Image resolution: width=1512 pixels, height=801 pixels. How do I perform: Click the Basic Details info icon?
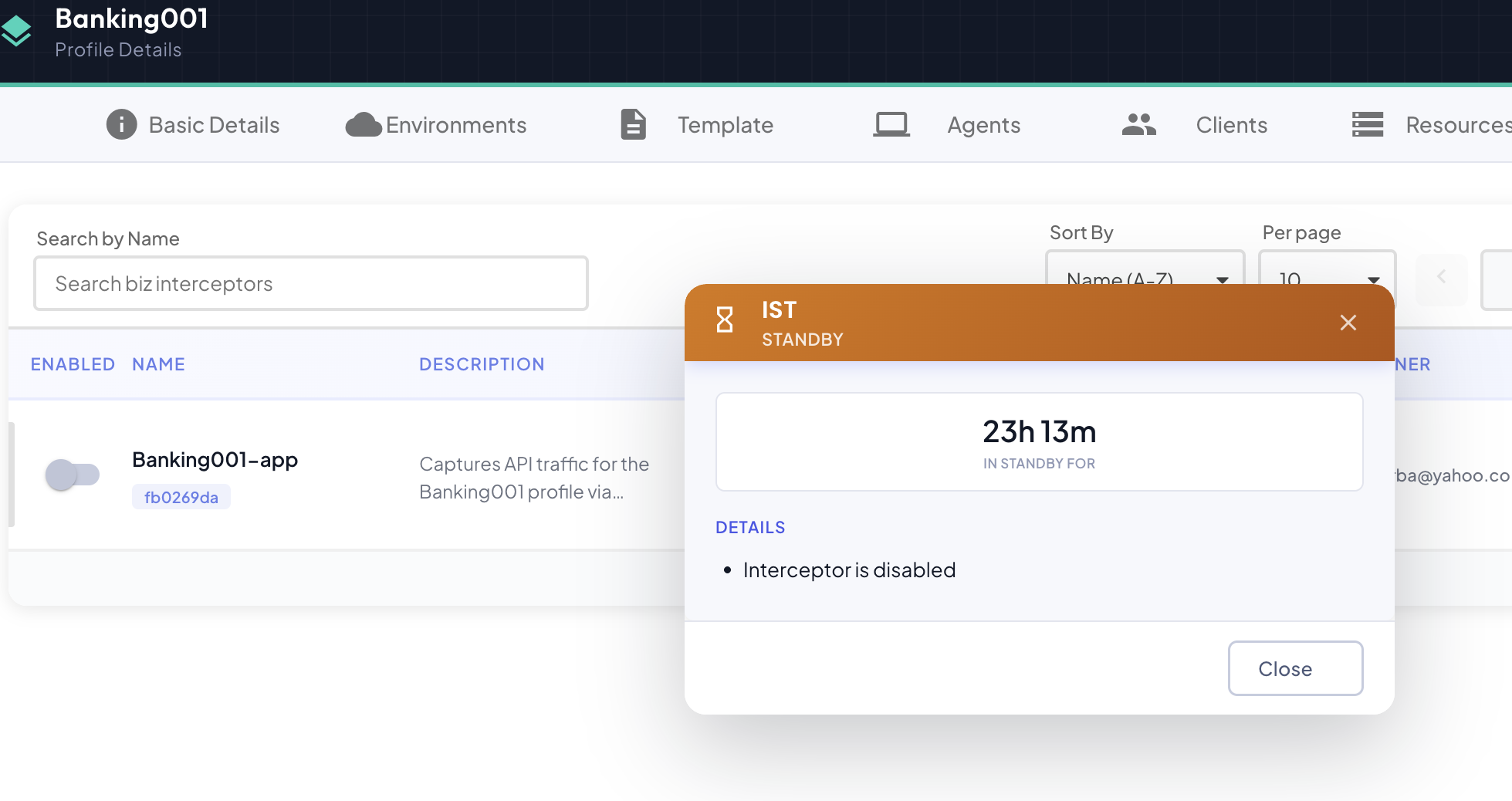(121, 124)
